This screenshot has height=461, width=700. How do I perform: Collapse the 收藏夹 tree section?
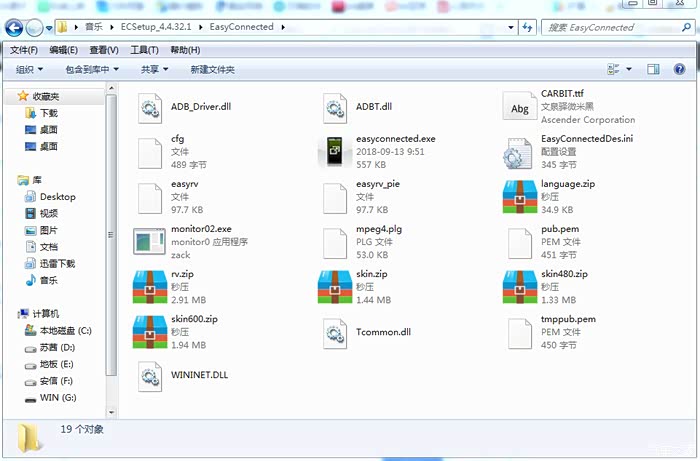point(9,96)
